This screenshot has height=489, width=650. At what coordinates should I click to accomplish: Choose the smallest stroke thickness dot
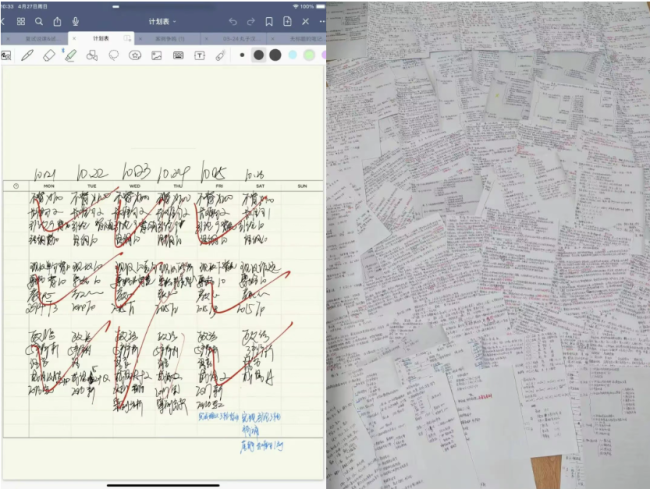click(242, 55)
